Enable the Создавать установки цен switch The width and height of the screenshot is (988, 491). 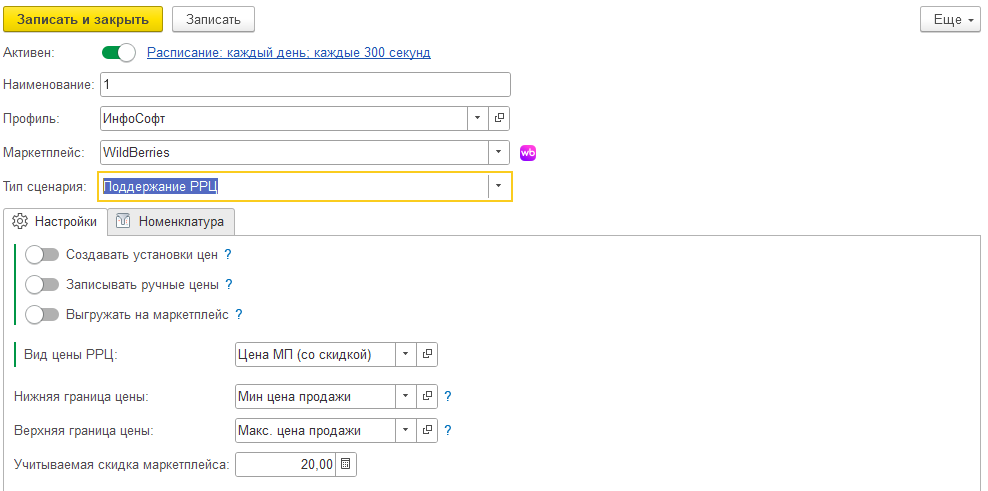click(42, 255)
